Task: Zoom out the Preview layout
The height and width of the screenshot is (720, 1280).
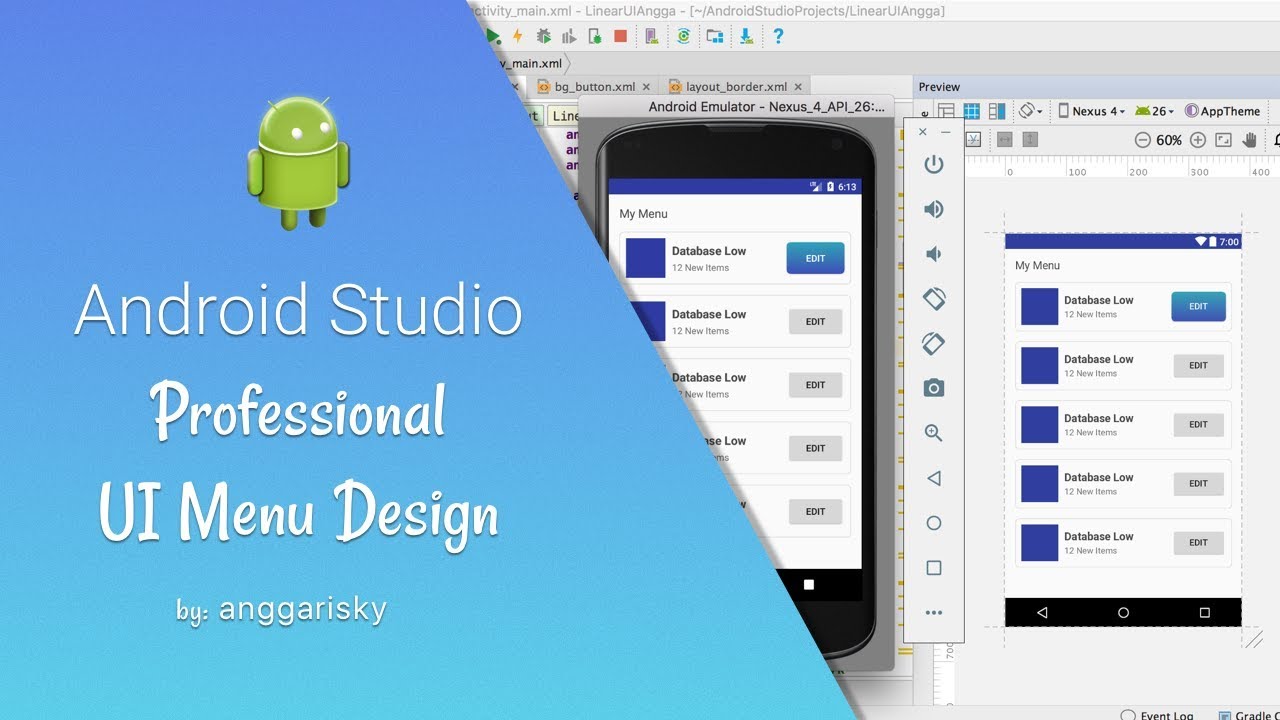Action: coord(1142,140)
